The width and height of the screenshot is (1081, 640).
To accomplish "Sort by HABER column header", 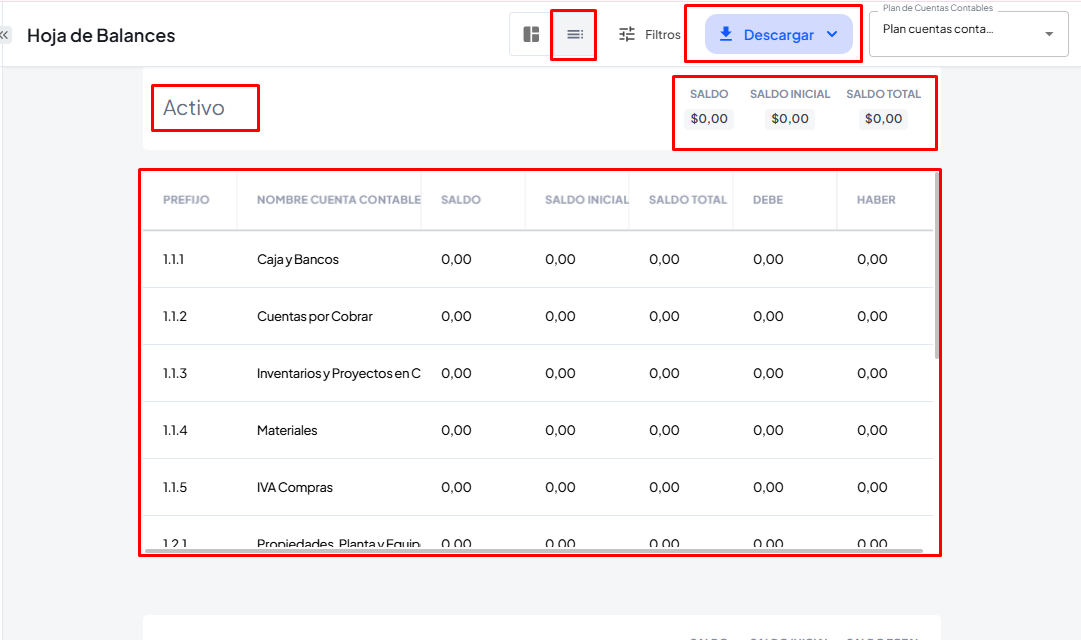I will pos(876,200).
